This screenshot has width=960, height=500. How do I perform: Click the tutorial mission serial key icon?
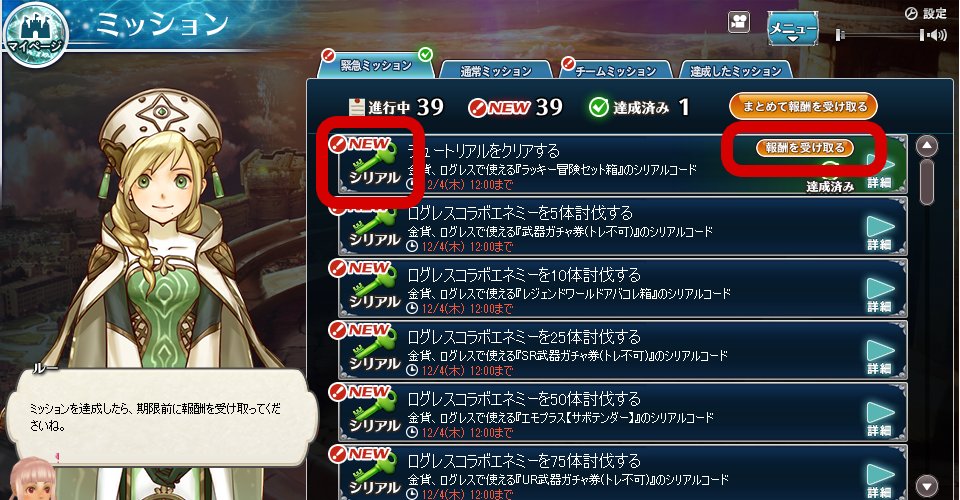click(373, 163)
